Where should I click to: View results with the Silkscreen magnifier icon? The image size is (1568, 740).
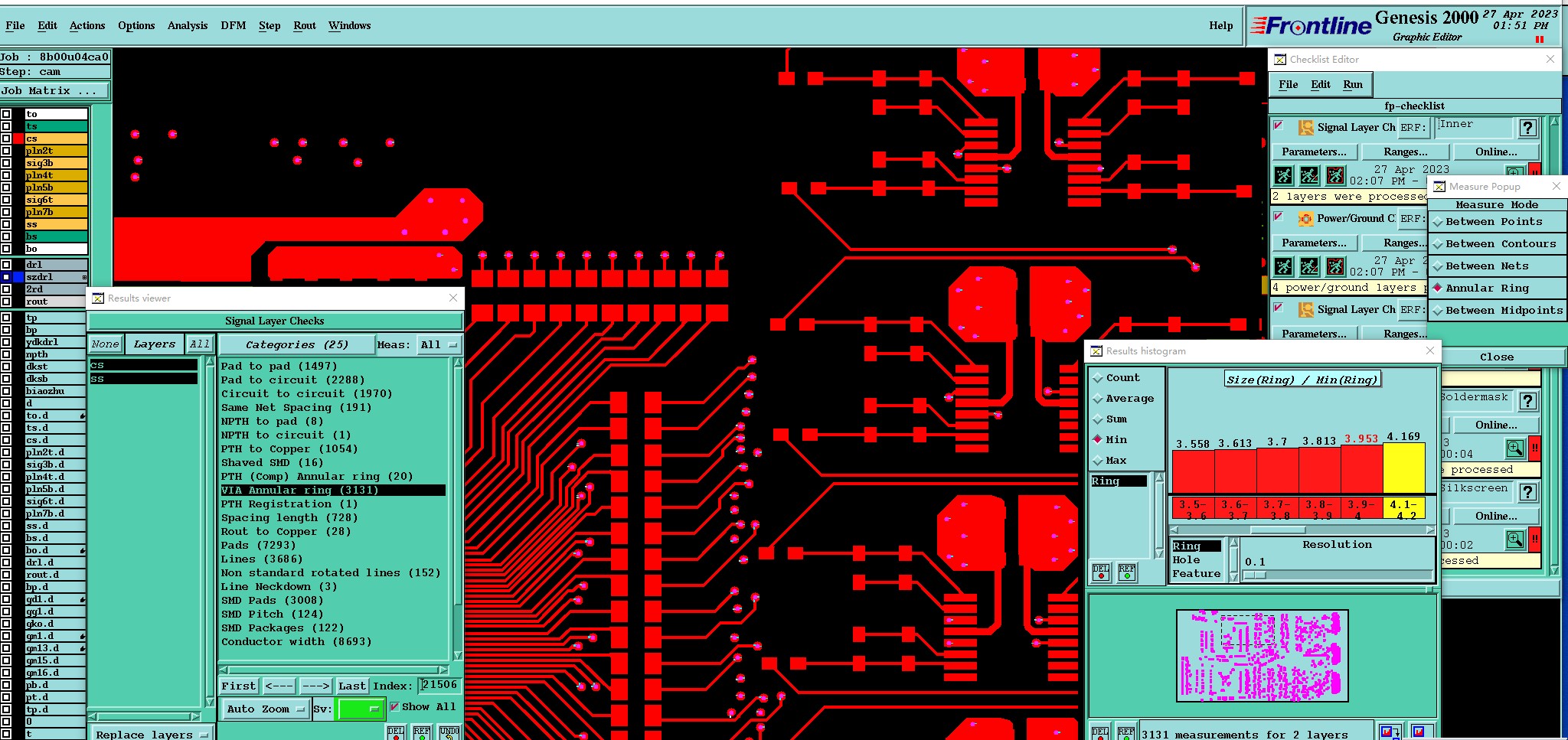click(1515, 540)
